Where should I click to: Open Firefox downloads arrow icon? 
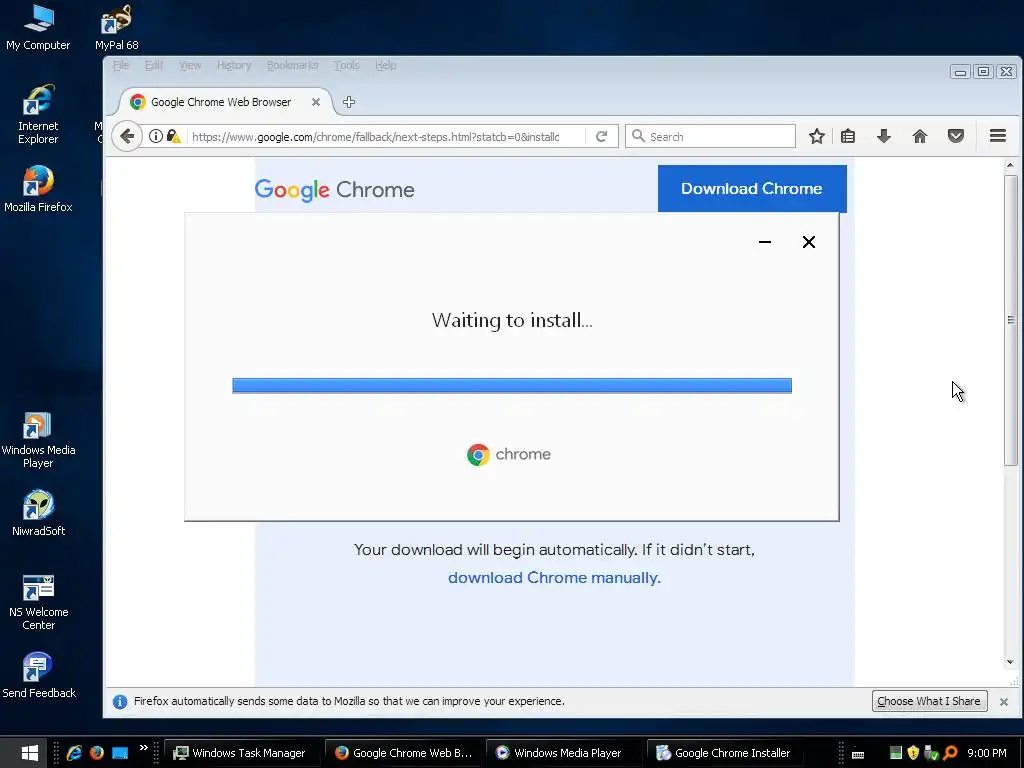884,136
